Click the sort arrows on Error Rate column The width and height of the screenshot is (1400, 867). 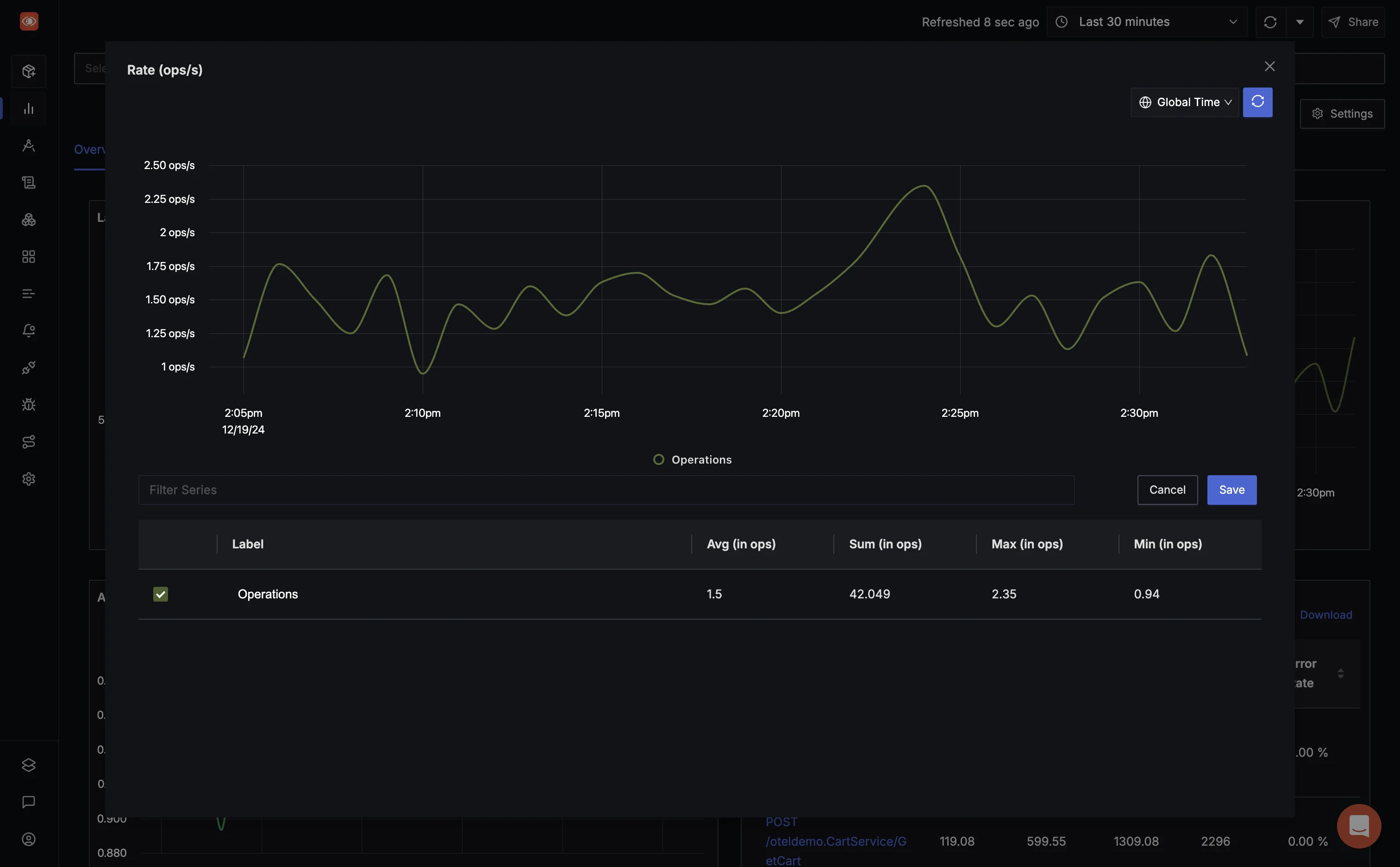click(x=1340, y=673)
